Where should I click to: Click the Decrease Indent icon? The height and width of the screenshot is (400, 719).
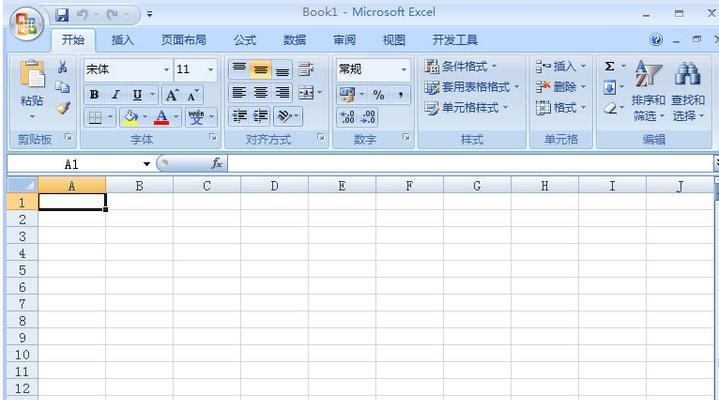point(239,116)
